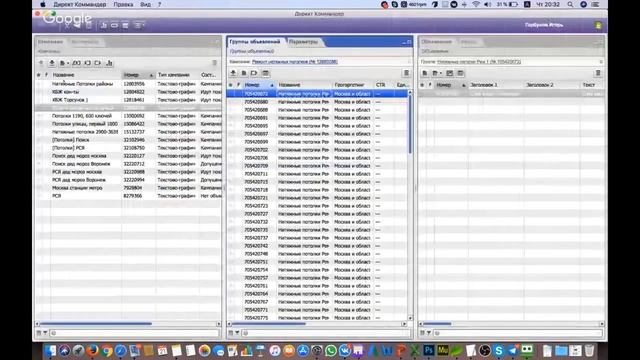The height and width of the screenshot is (360, 640).
Task: Click the trash icon in the campaigns panel
Action: (x=214, y=63)
